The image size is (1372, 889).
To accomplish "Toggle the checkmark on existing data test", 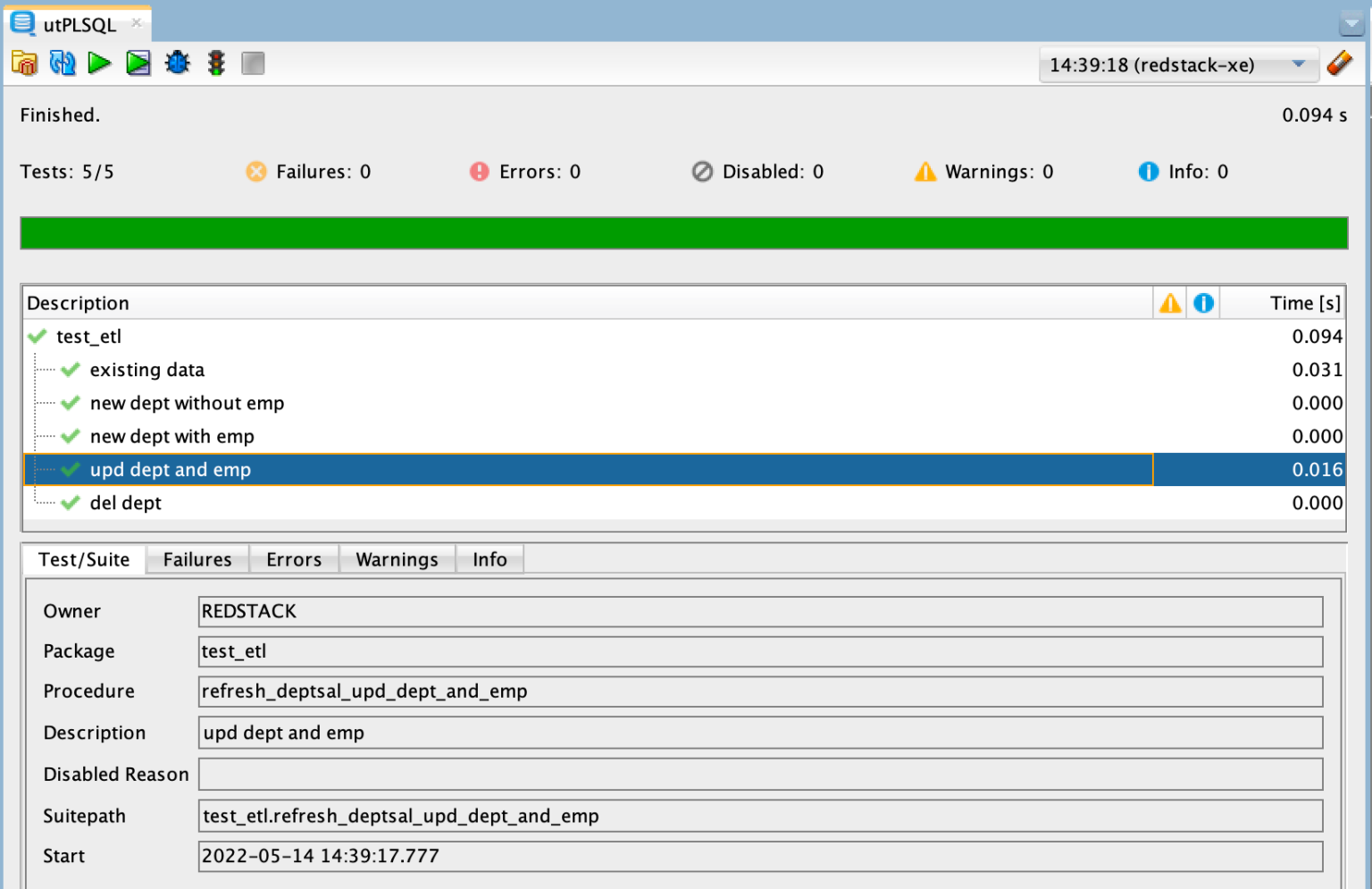I will pos(71,369).
